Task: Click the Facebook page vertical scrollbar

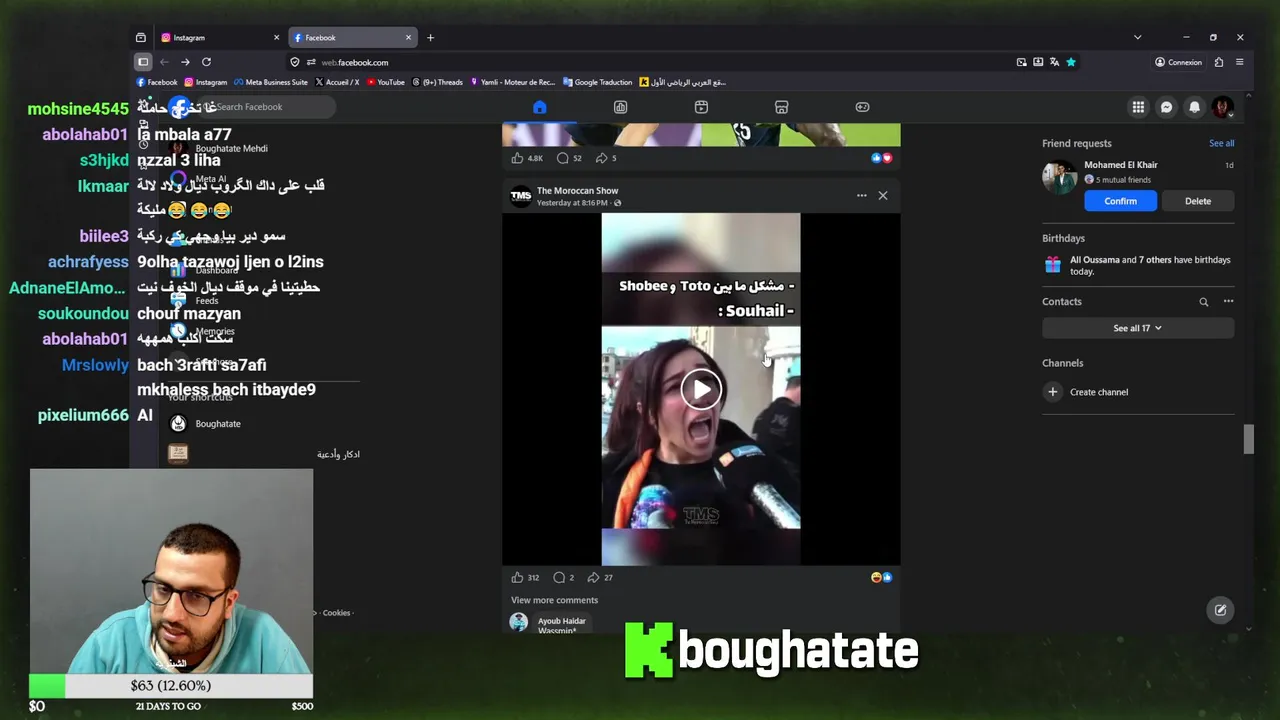Action: (x=1248, y=440)
